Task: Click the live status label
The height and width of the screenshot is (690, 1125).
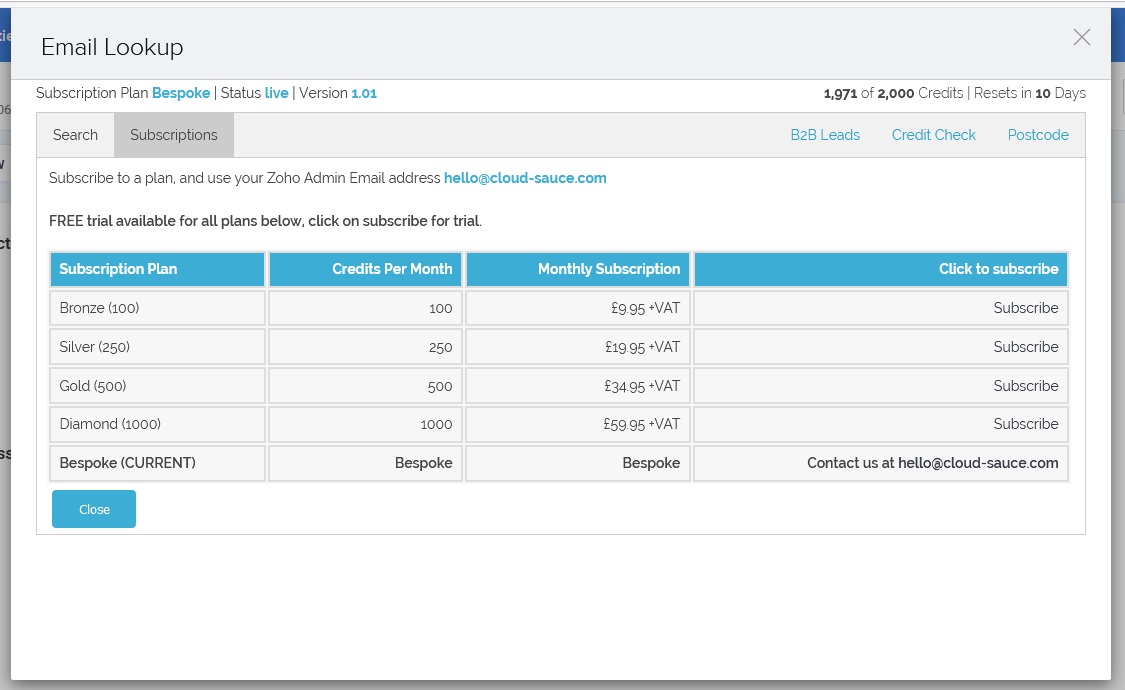Action: 276,93
